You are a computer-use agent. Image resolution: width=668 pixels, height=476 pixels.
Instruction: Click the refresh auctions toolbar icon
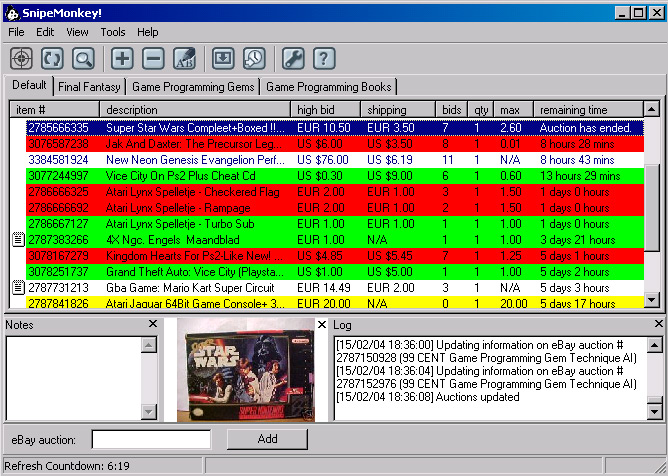[x=52, y=58]
